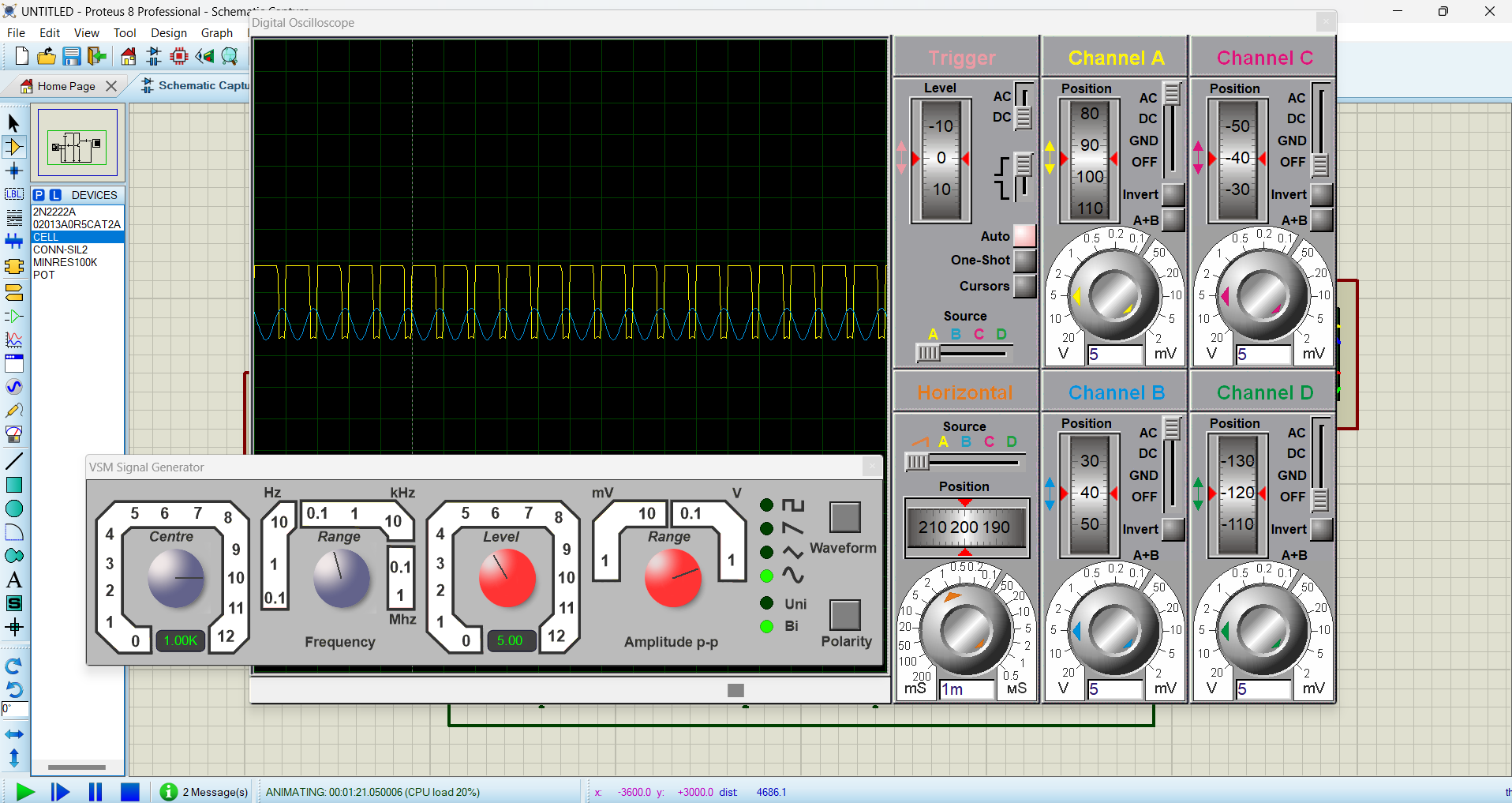Select POT in the devices list
This screenshot has height=803, width=1512.
click(44, 275)
